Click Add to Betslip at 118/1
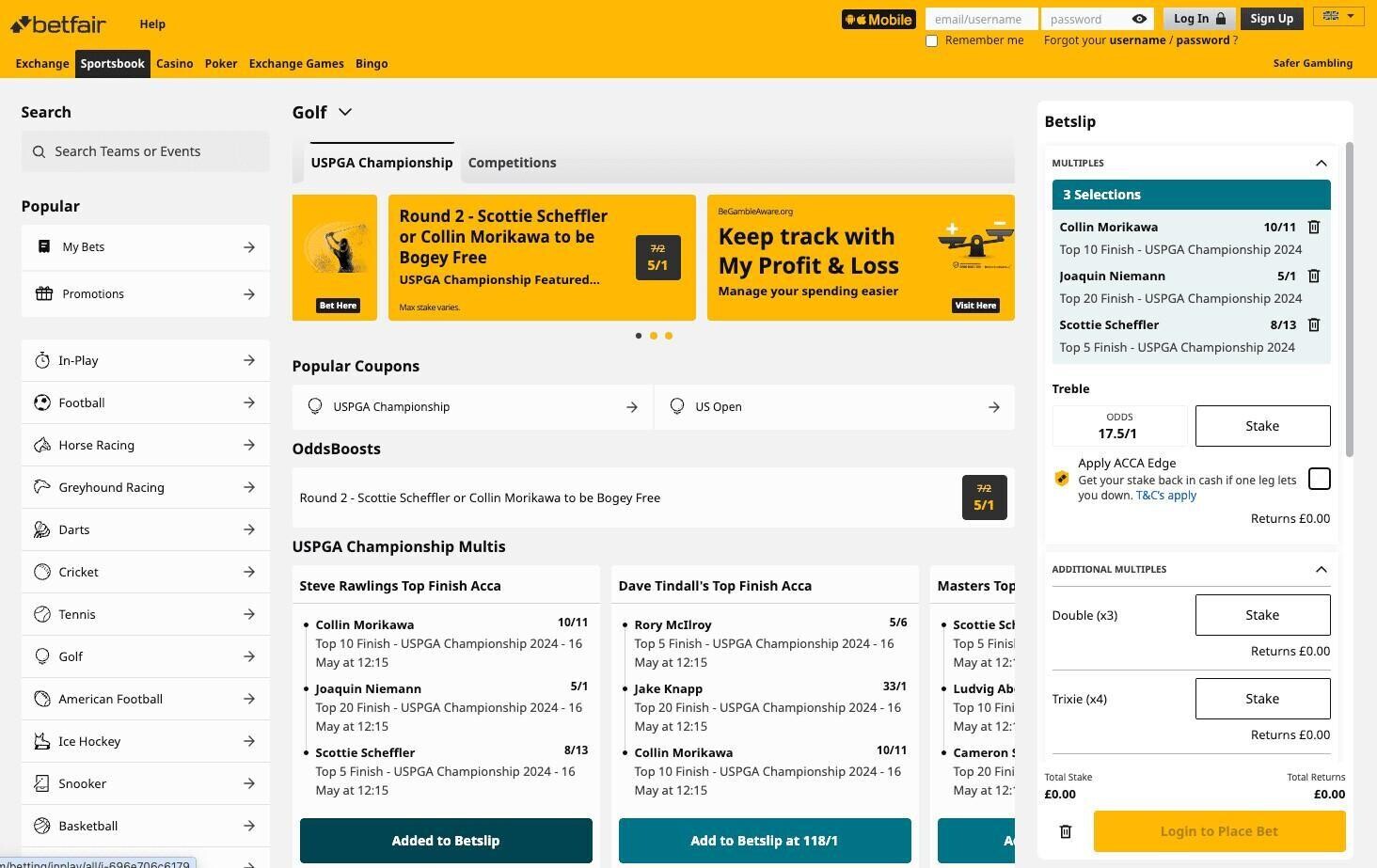 coord(765,841)
